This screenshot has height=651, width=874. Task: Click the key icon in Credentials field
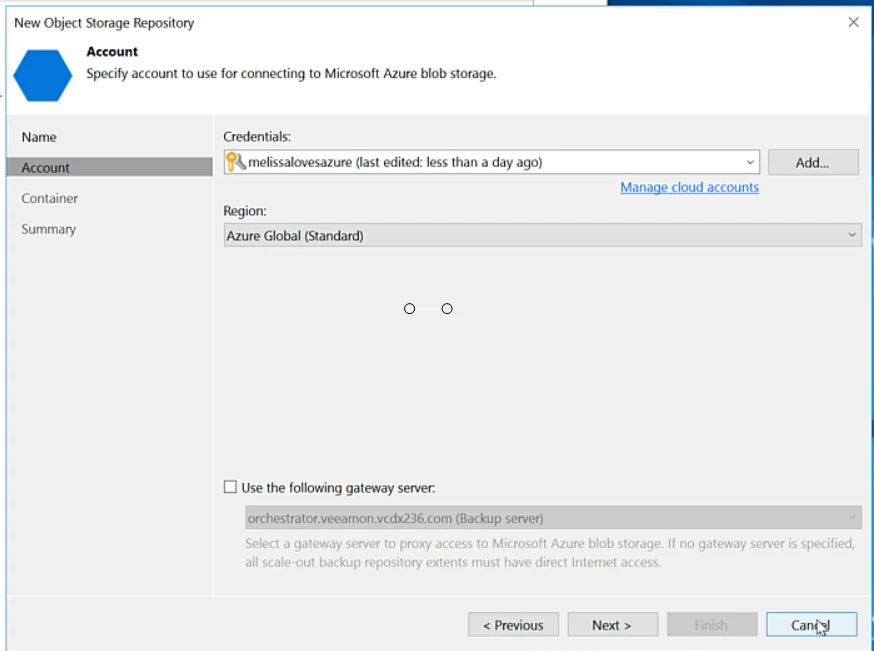coord(235,162)
